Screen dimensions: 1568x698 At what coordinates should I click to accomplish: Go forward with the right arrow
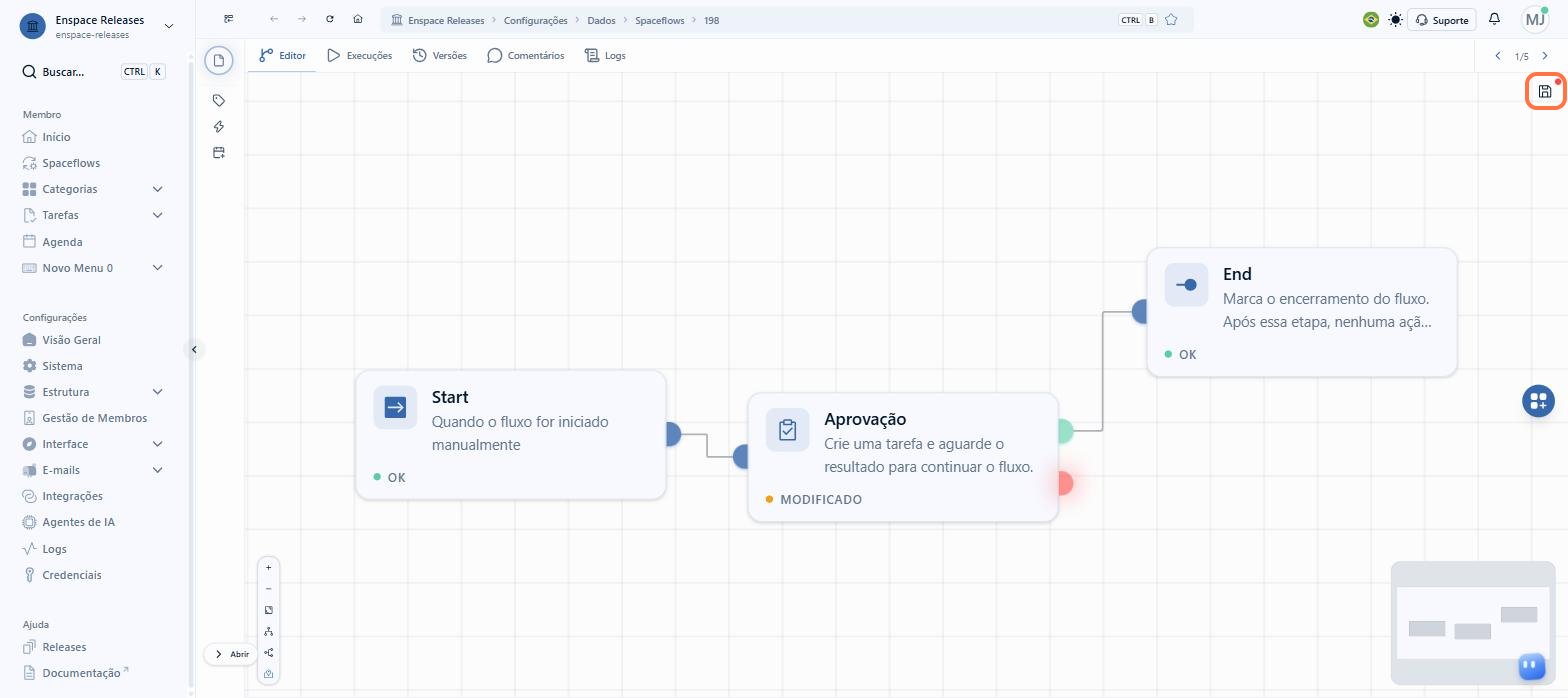302,19
